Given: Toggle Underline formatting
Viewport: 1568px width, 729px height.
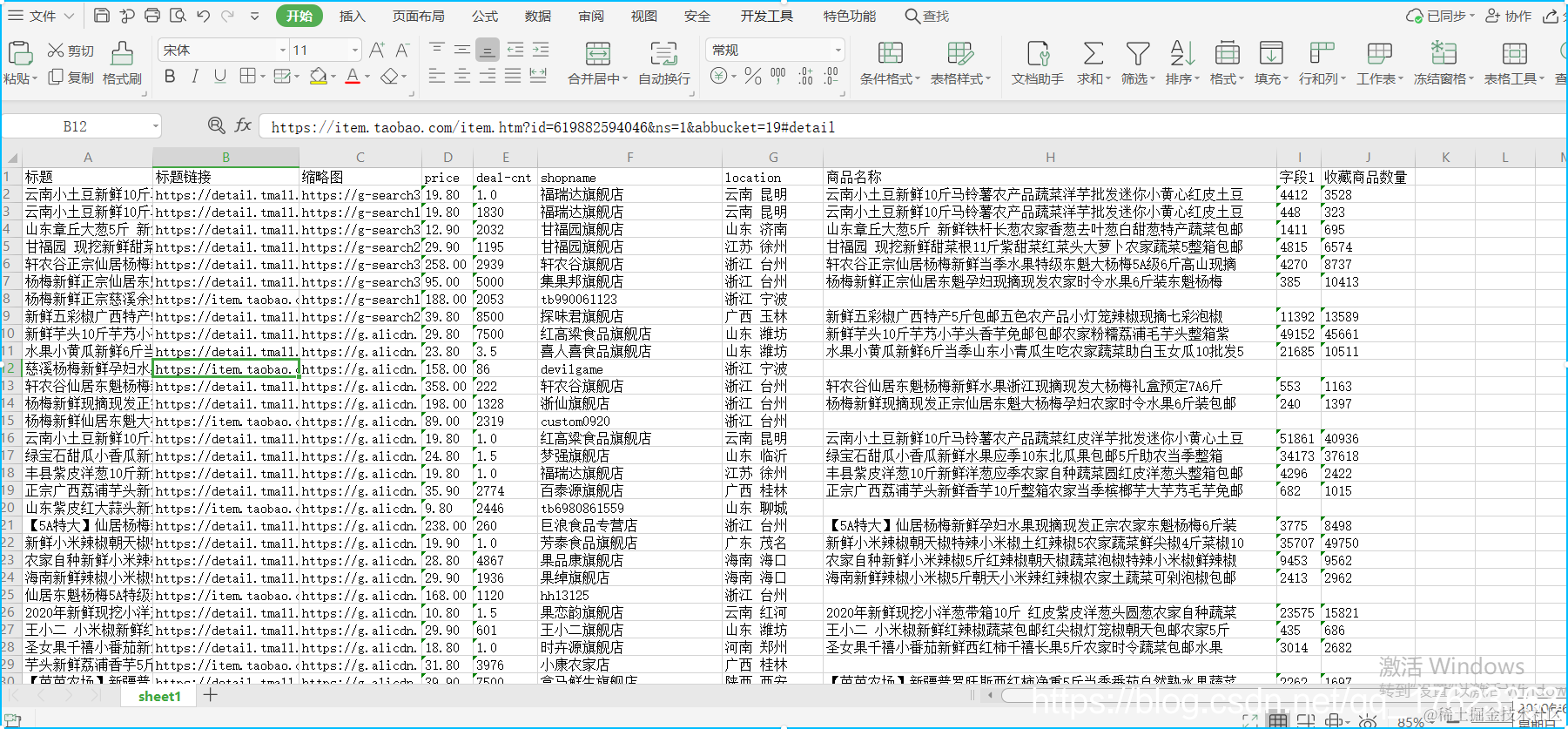Looking at the screenshot, I should [x=220, y=77].
